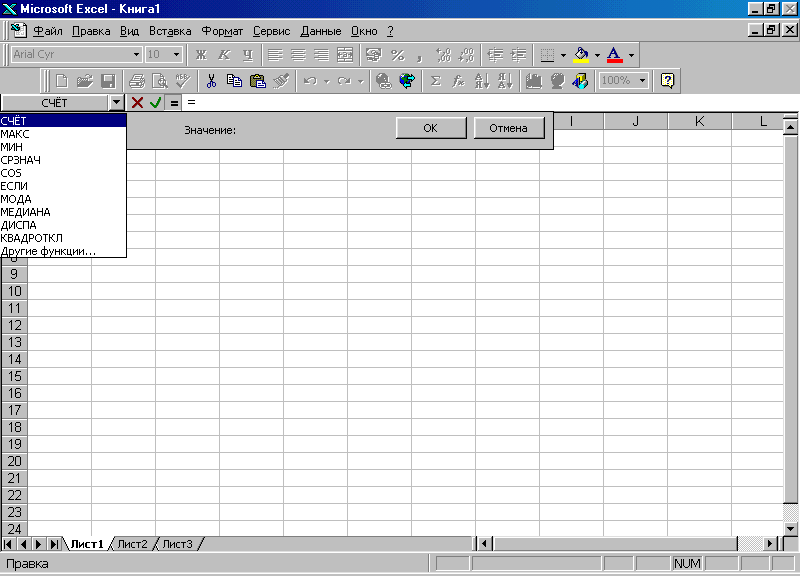Align text right
Viewport: 800px width, 576px height.
pos(321,55)
